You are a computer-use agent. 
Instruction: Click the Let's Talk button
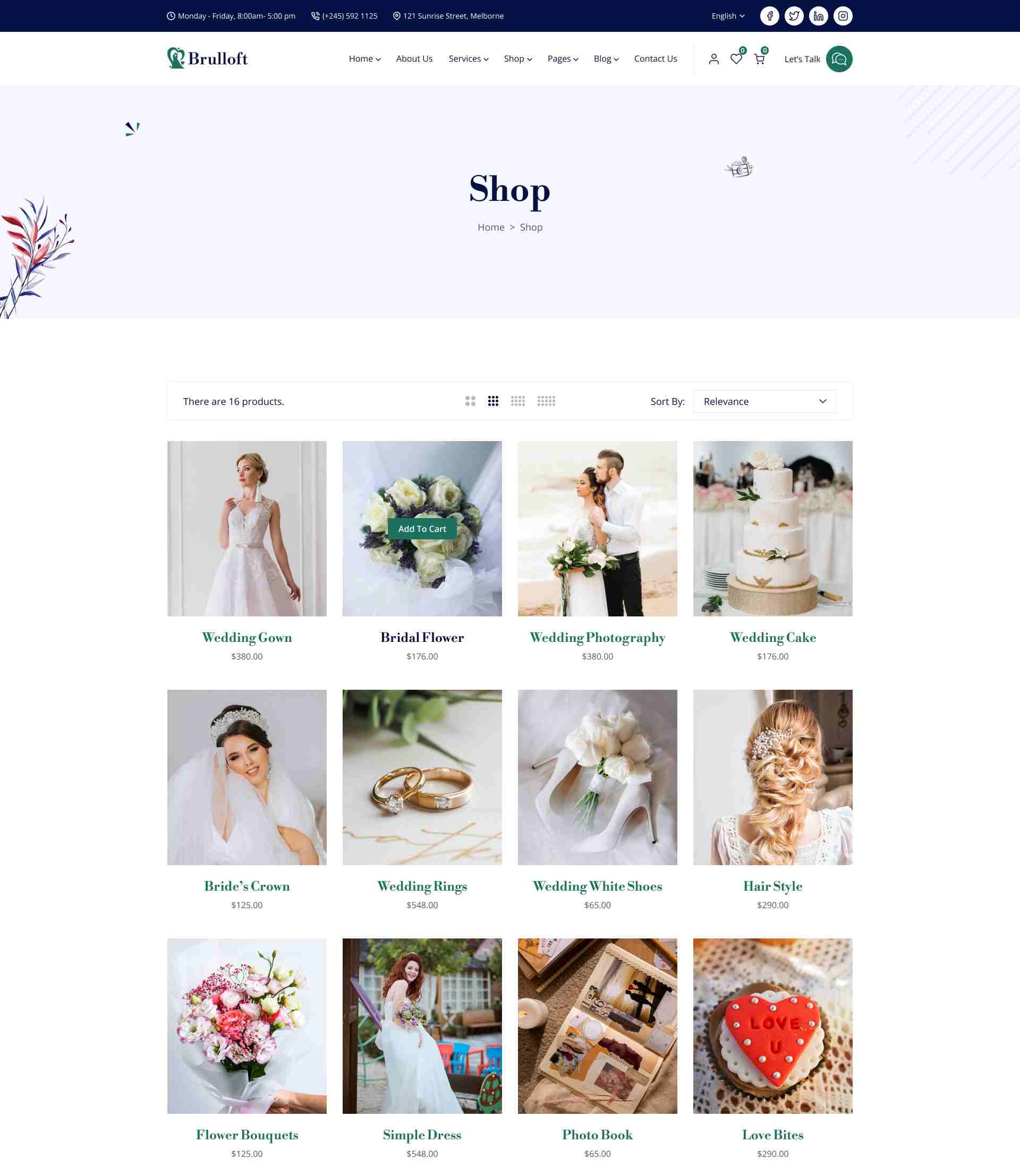point(818,58)
